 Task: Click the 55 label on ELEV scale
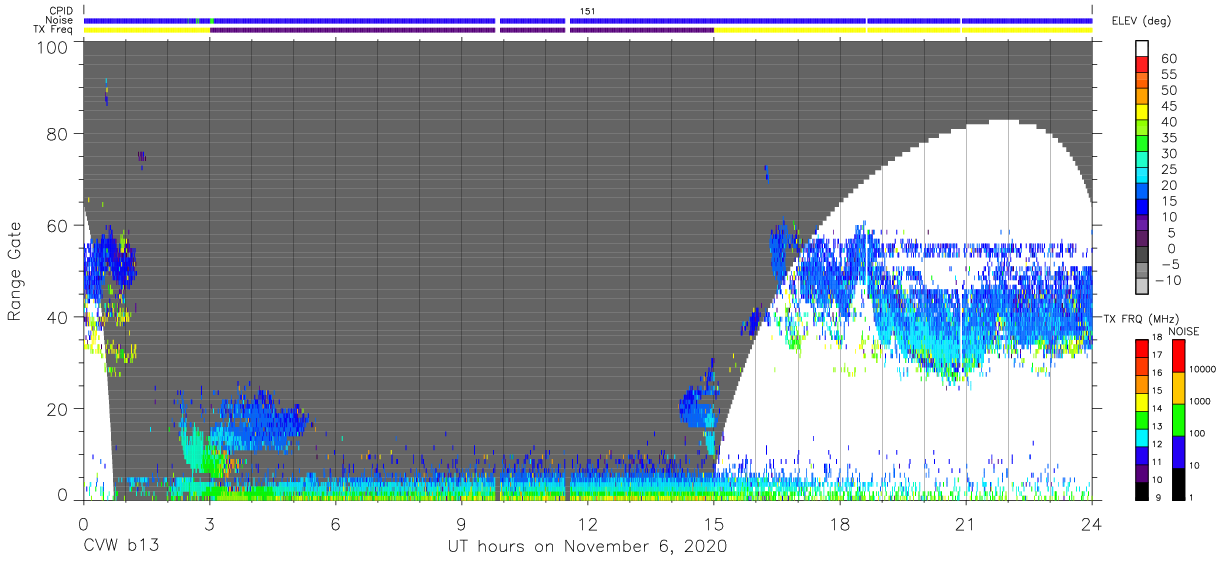(x=1168, y=75)
